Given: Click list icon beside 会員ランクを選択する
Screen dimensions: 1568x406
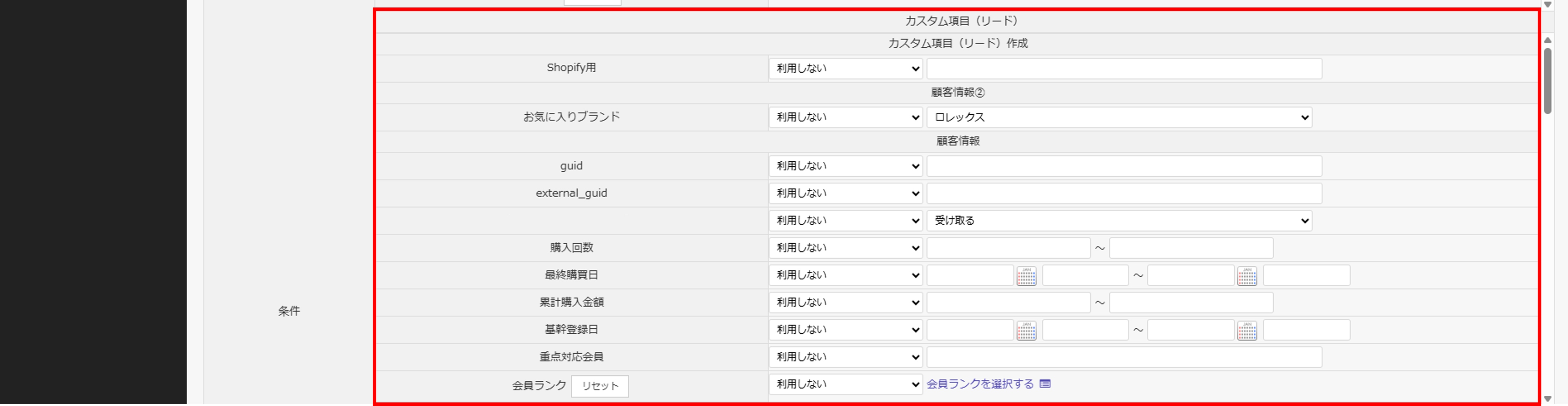Looking at the screenshot, I should click(1045, 384).
